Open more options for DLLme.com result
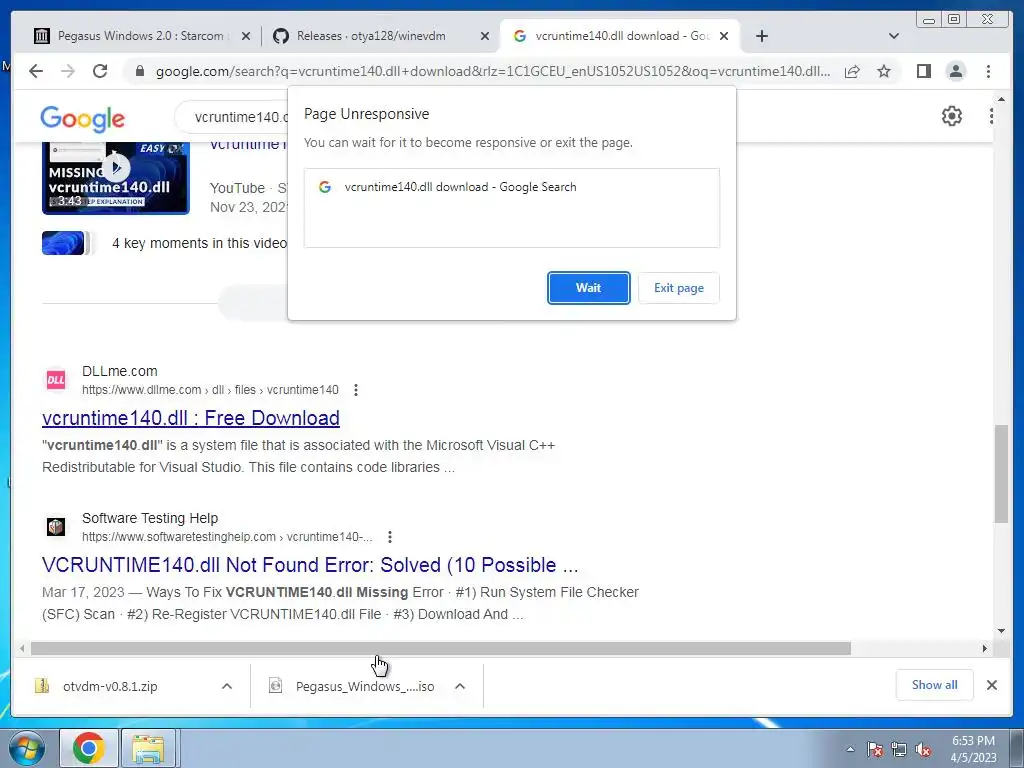Screen dimensions: 1024x768 pos(355,390)
